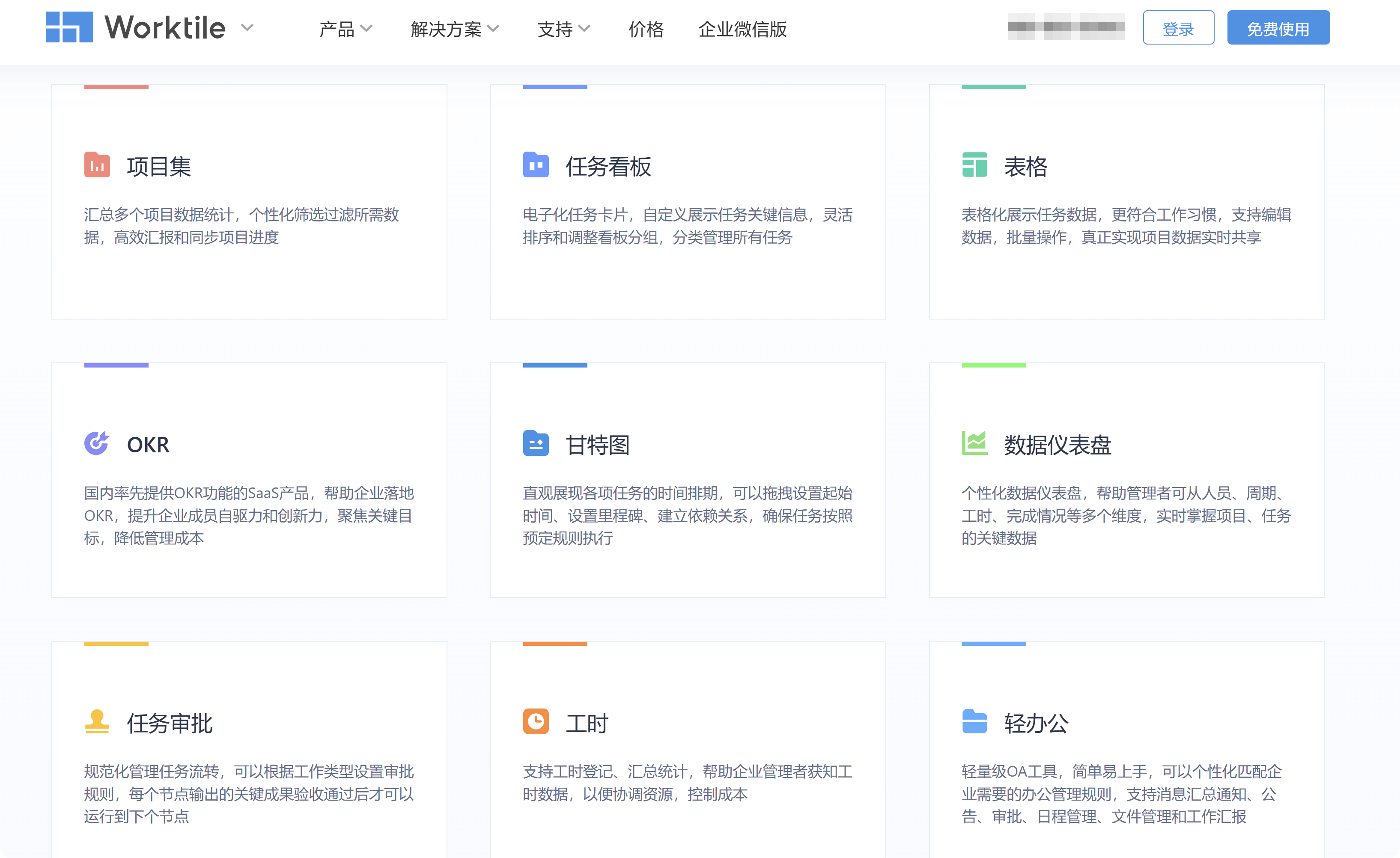Click the 数据仪表盘 analytics icon
Viewport: 1400px width, 858px height.
tap(974, 443)
